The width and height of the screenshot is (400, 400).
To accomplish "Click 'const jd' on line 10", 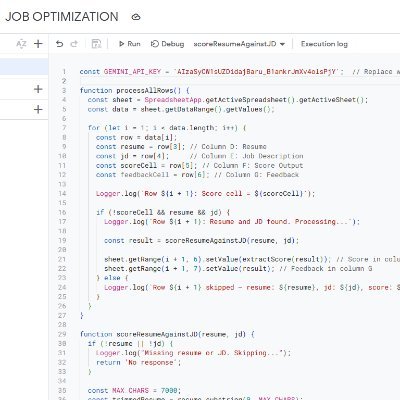I will click(x=112, y=156).
